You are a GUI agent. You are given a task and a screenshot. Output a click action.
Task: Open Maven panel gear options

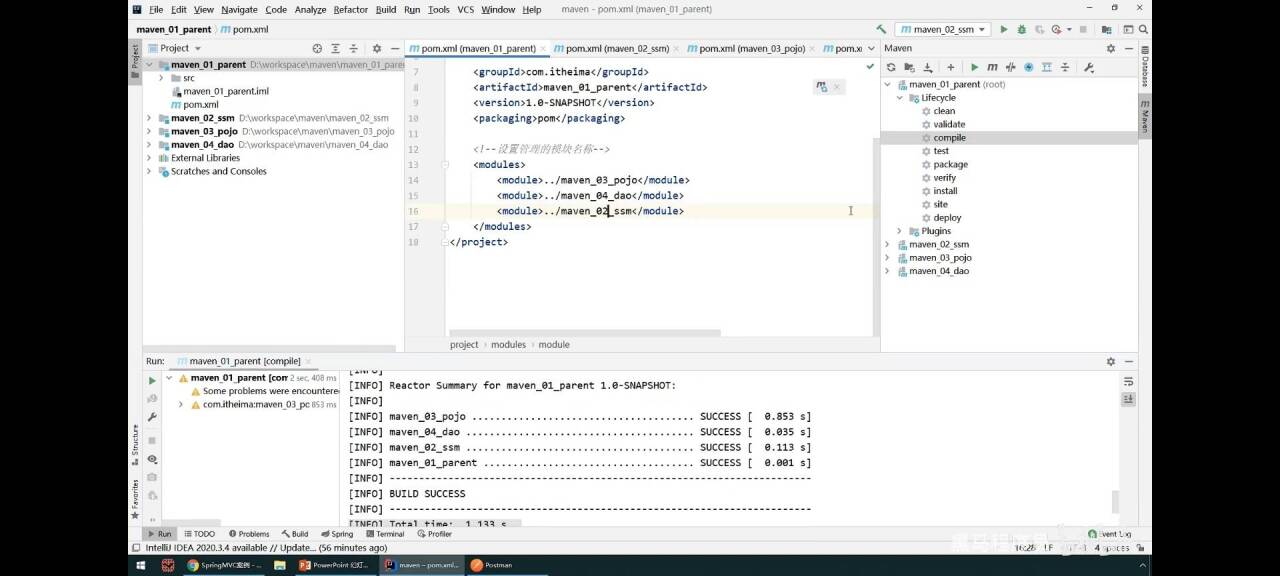coord(1110,48)
